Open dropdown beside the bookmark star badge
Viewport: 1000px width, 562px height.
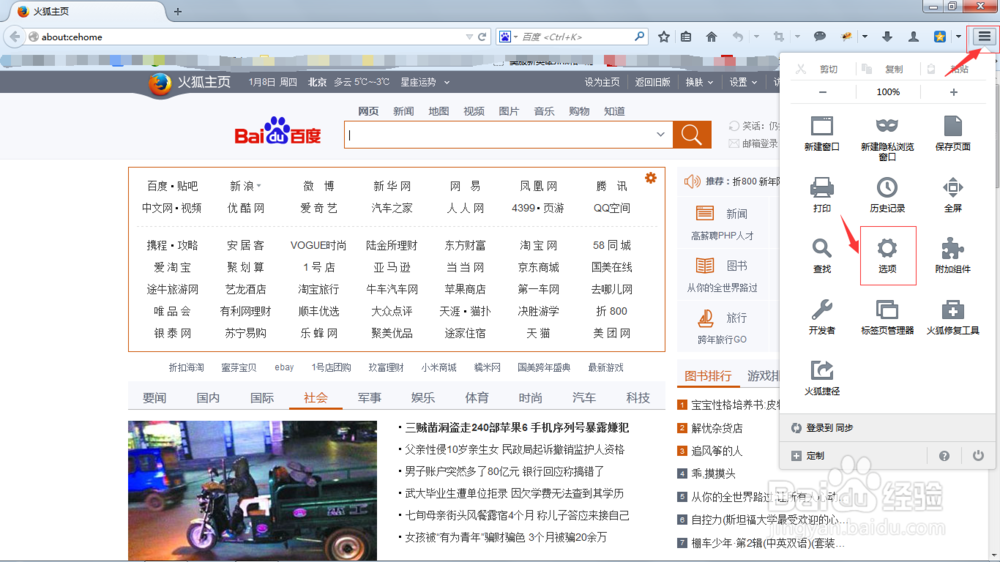[958, 37]
